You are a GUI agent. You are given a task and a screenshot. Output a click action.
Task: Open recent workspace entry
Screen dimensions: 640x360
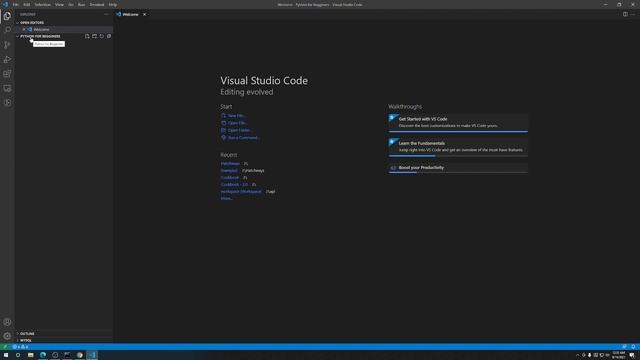(x=241, y=191)
